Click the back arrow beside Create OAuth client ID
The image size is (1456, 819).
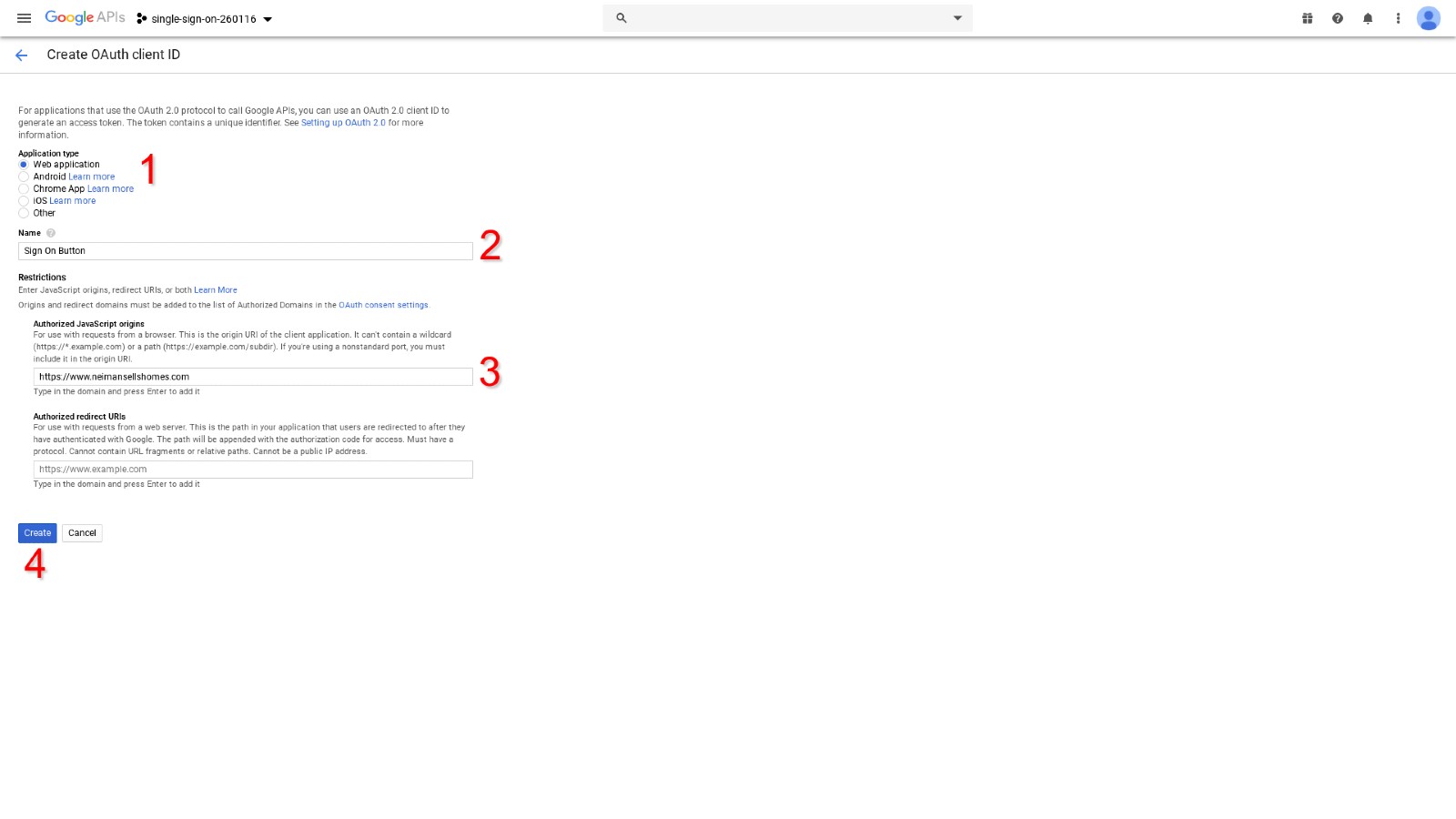coord(21,55)
